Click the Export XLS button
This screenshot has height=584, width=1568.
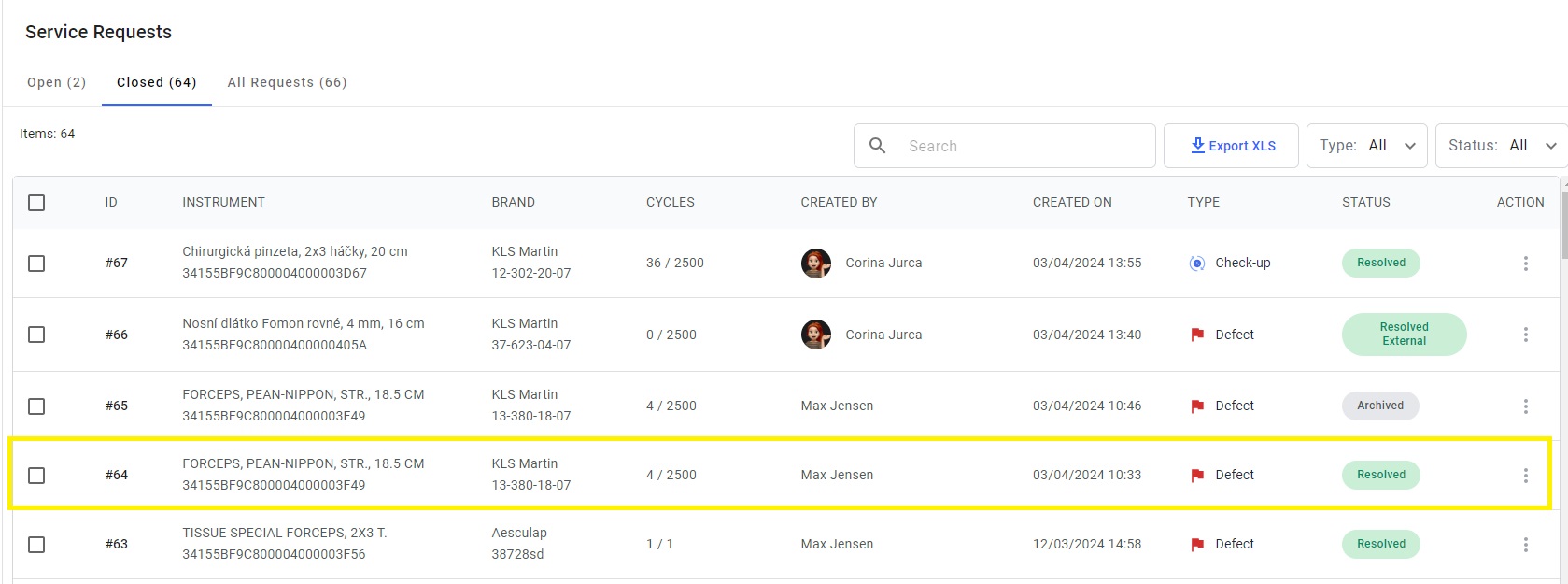(x=1231, y=146)
